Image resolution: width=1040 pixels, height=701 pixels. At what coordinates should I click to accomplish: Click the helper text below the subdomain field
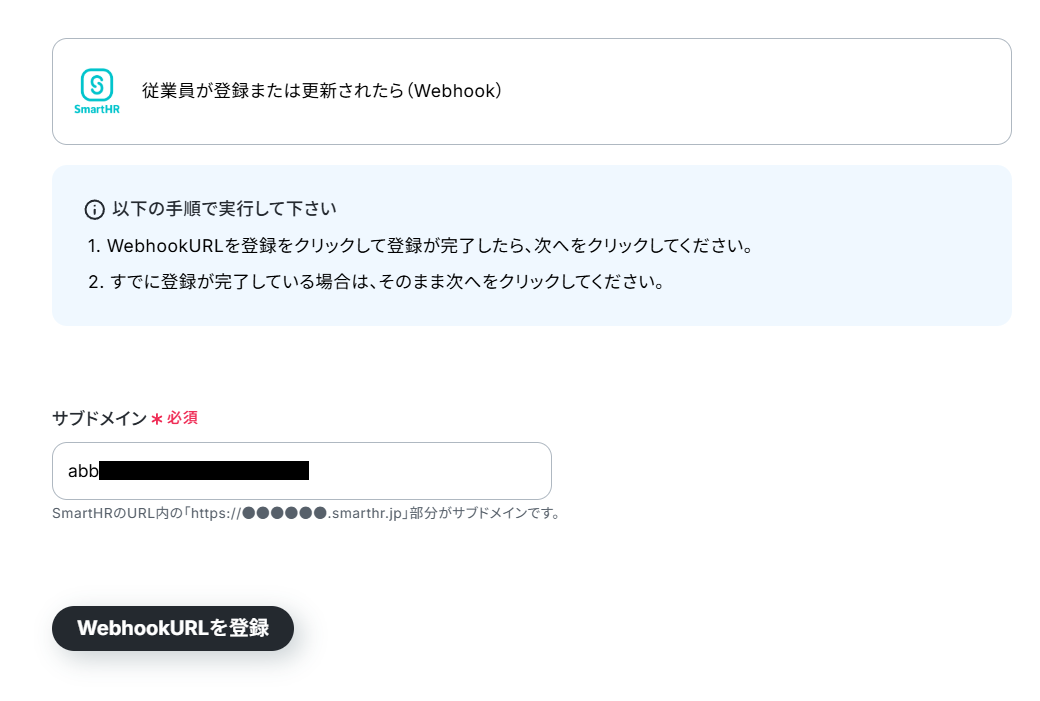[307, 513]
